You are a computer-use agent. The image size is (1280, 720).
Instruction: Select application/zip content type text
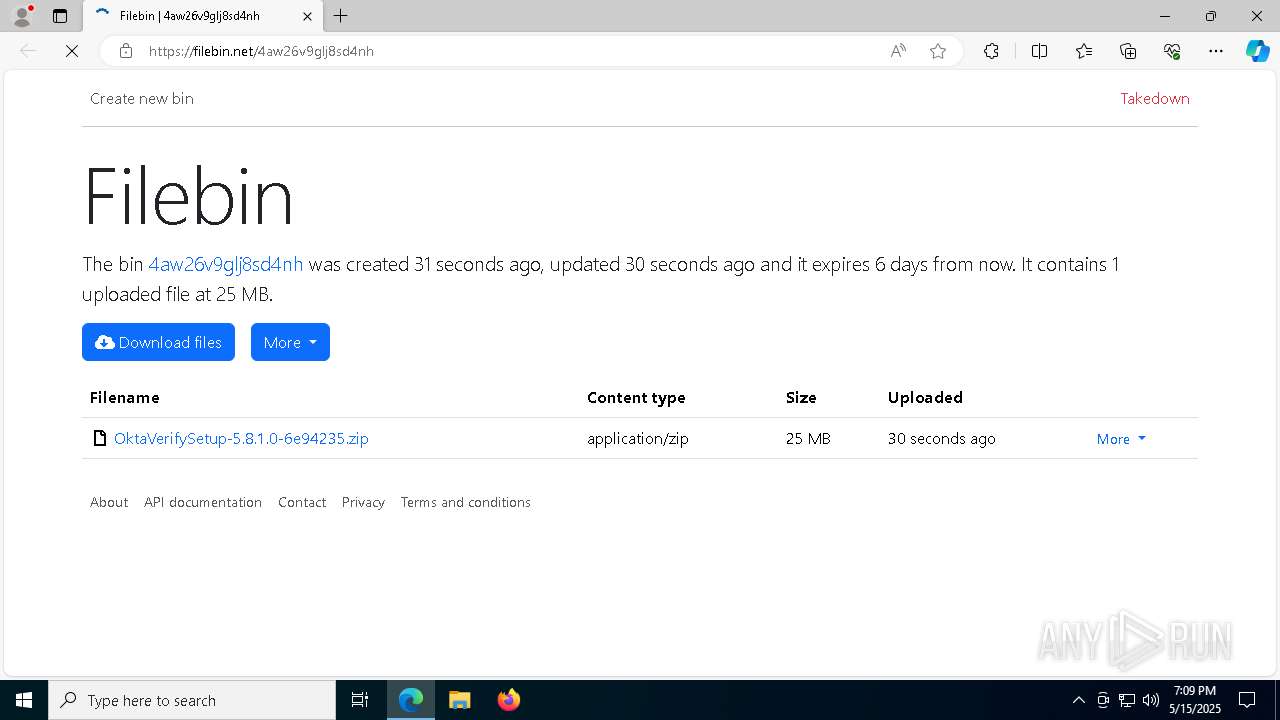click(x=638, y=438)
